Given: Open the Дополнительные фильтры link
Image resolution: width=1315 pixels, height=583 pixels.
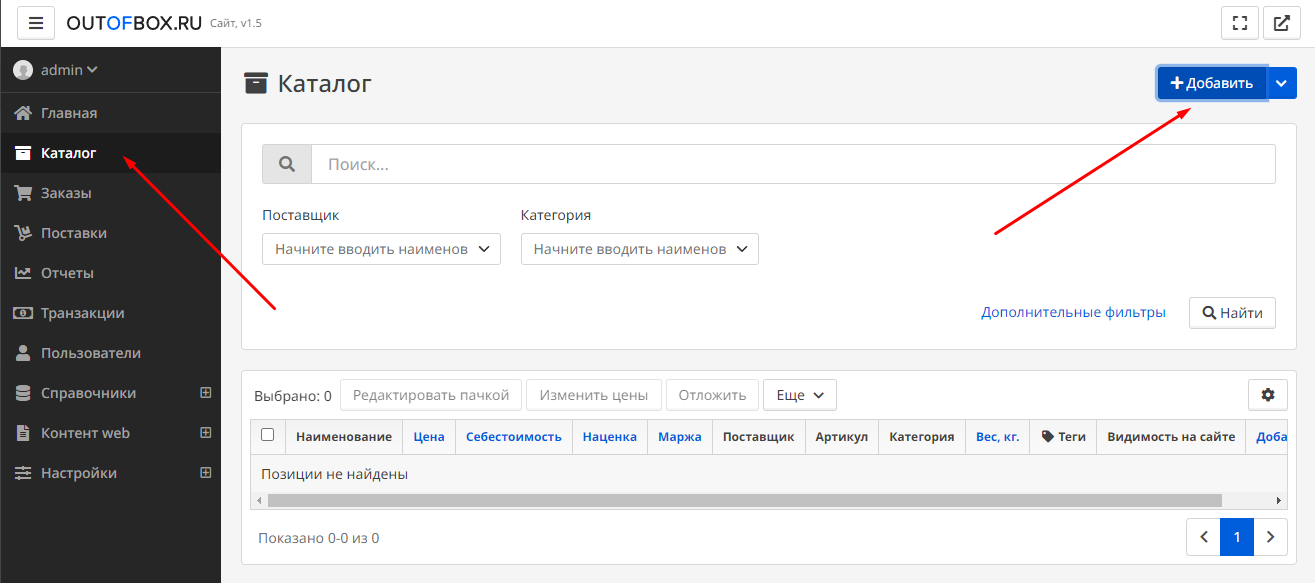Looking at the screenshot, I should tap(1073, 313).
